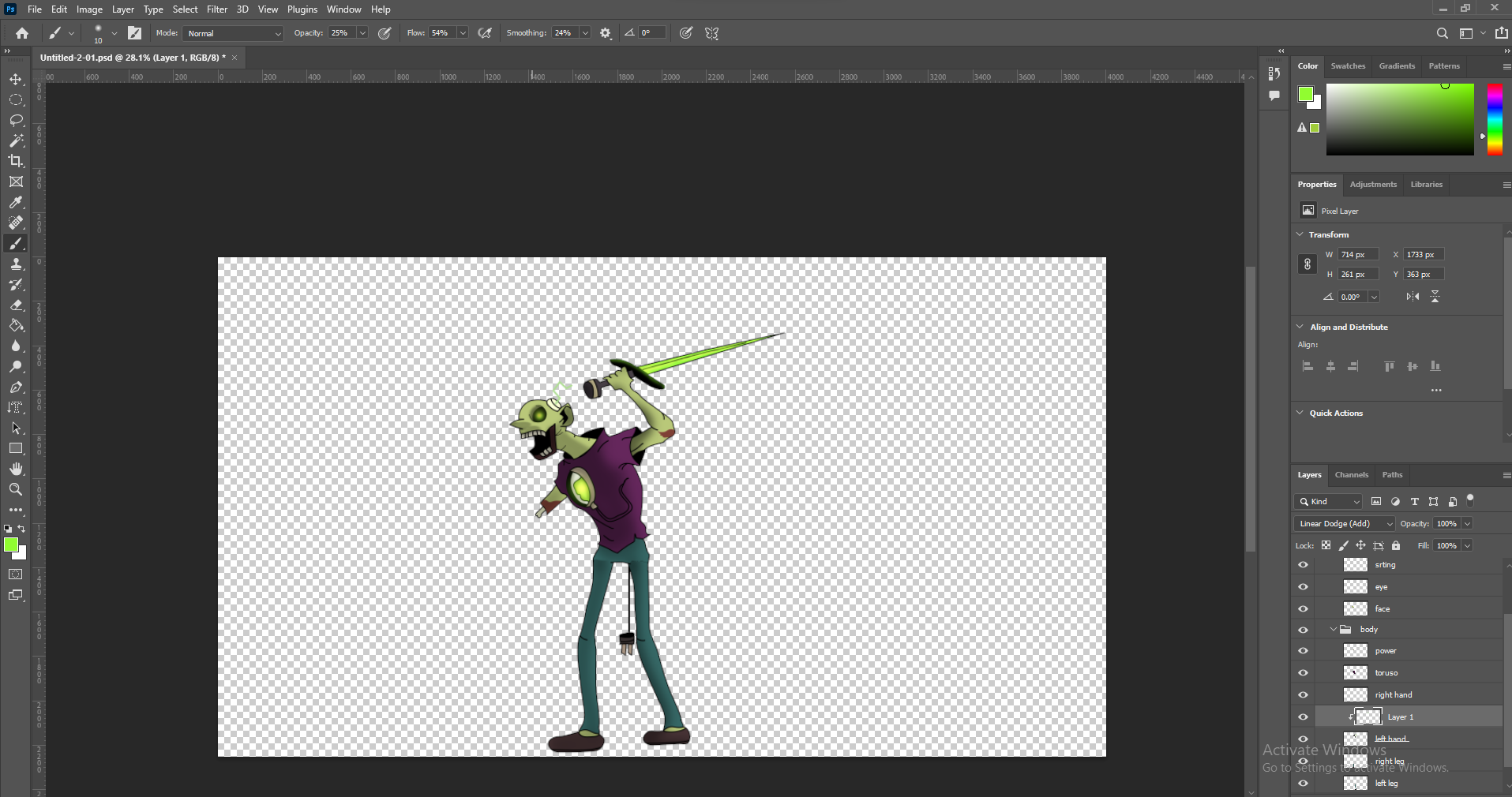1512x797 pixels.
Task: Select the Paint Bucket tool
Action: click(x=16, y=326)
